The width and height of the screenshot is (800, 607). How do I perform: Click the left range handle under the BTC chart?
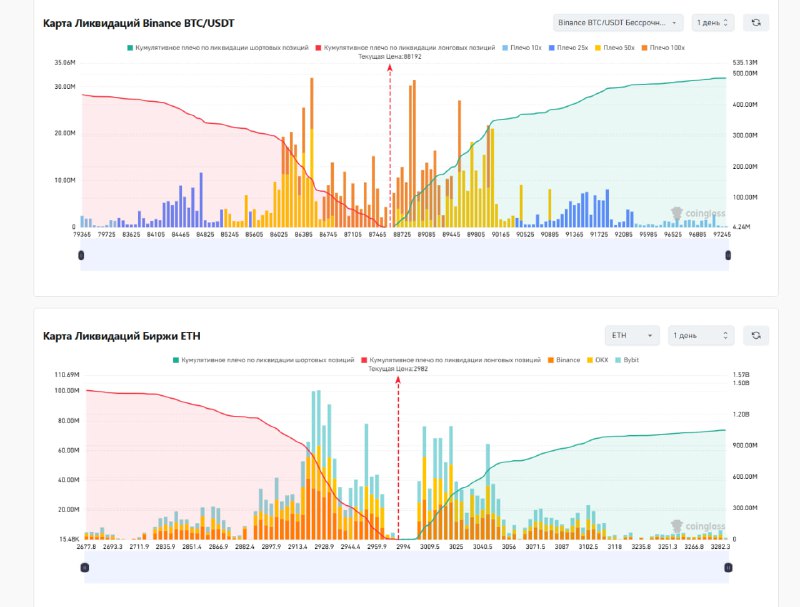(82, 256)
